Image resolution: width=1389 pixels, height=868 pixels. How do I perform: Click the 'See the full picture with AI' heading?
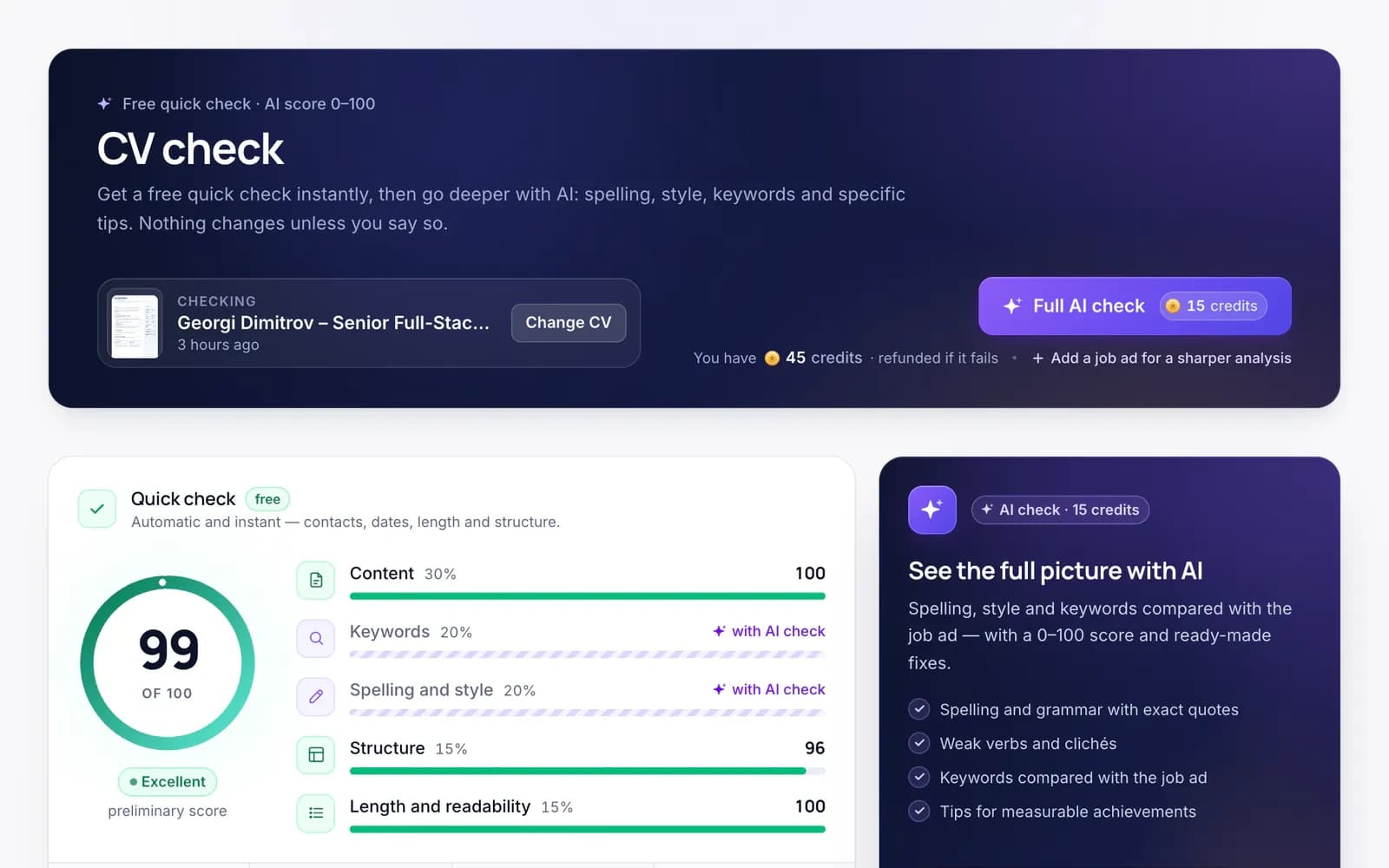pyautogui.click(x=1056, y=570)
